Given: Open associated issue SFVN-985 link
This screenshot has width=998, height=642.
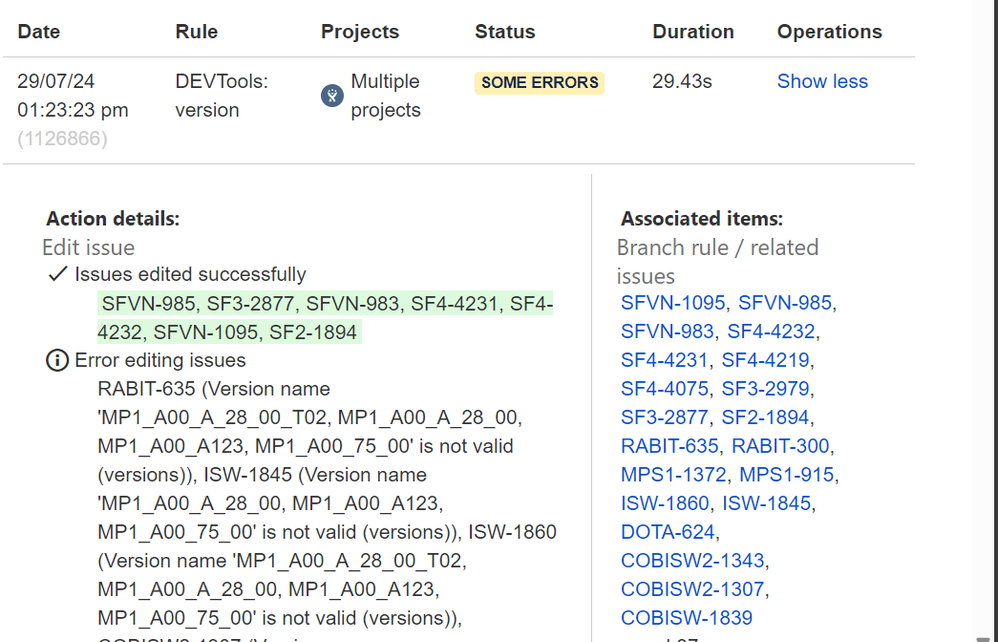Looking at the screenshot, I should tap(785, 303).
